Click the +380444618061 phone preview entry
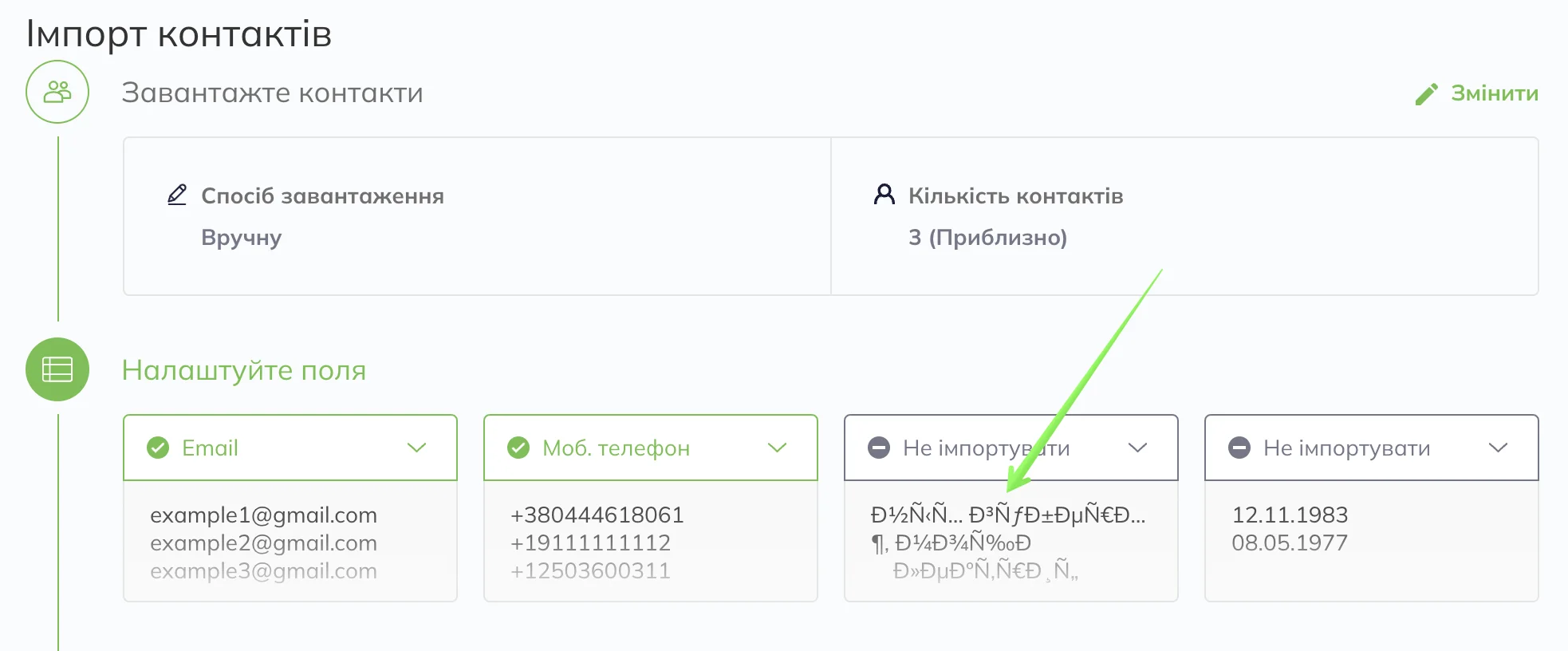The width and height of the screenshot is (1568, 651). coord(597,515)
